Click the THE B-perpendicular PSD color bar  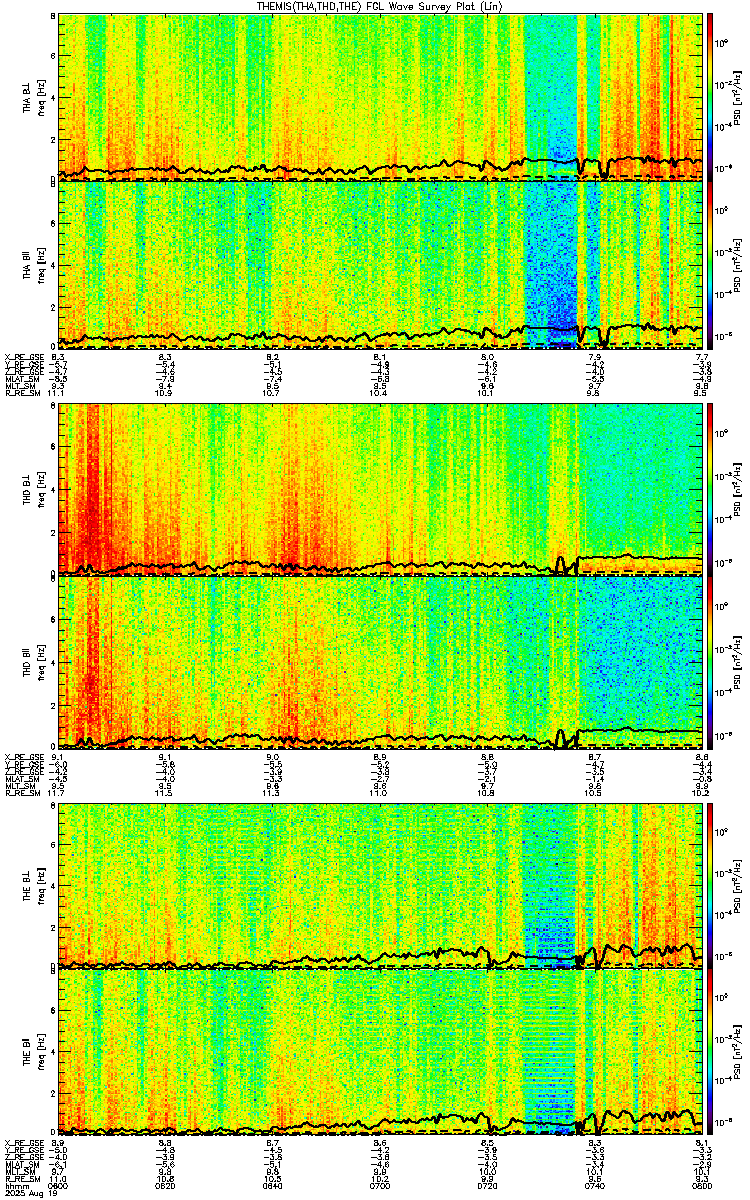coord(710,886)
